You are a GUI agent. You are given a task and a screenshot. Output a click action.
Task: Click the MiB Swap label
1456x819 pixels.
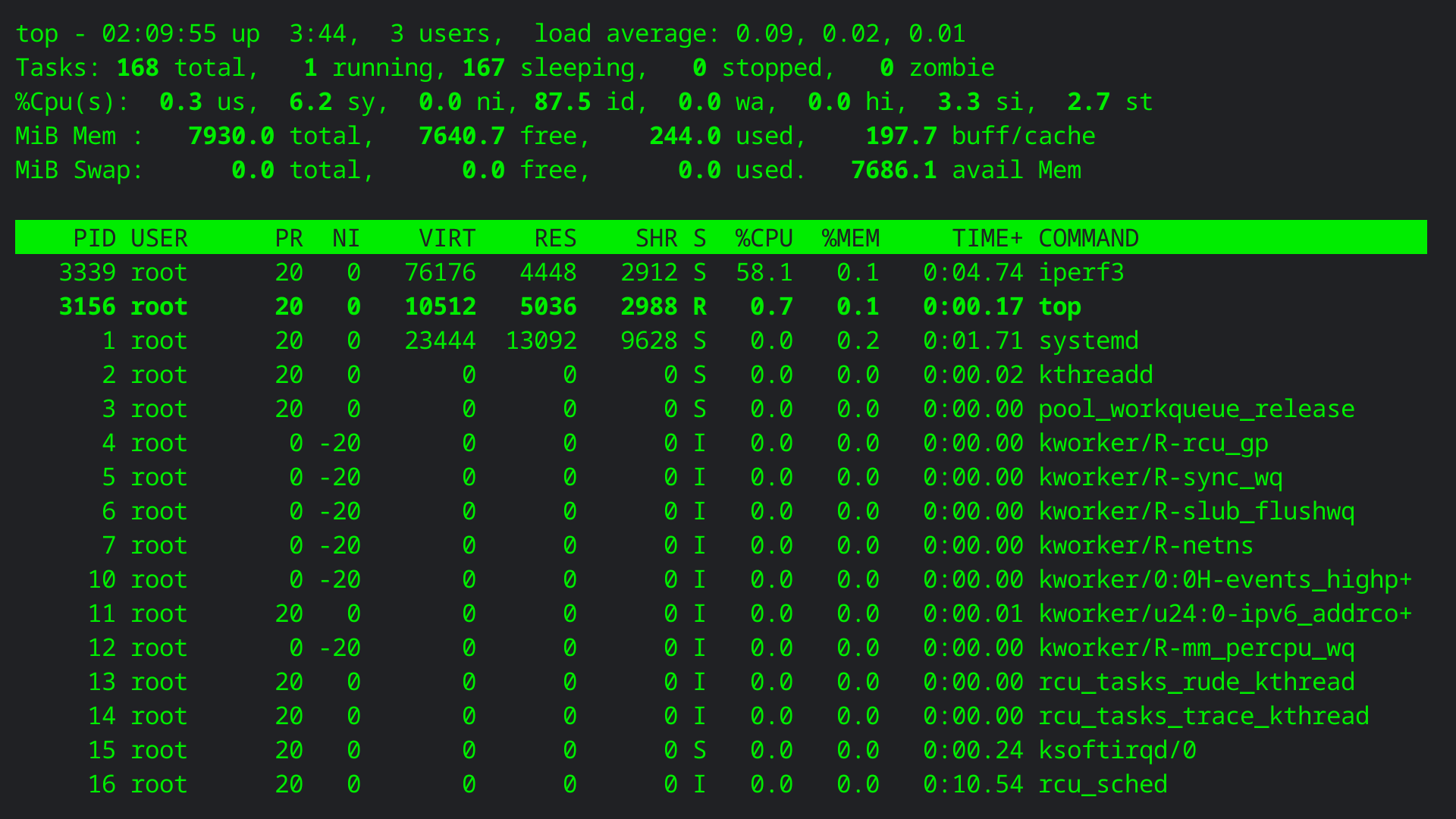click(x=80, y=170)
